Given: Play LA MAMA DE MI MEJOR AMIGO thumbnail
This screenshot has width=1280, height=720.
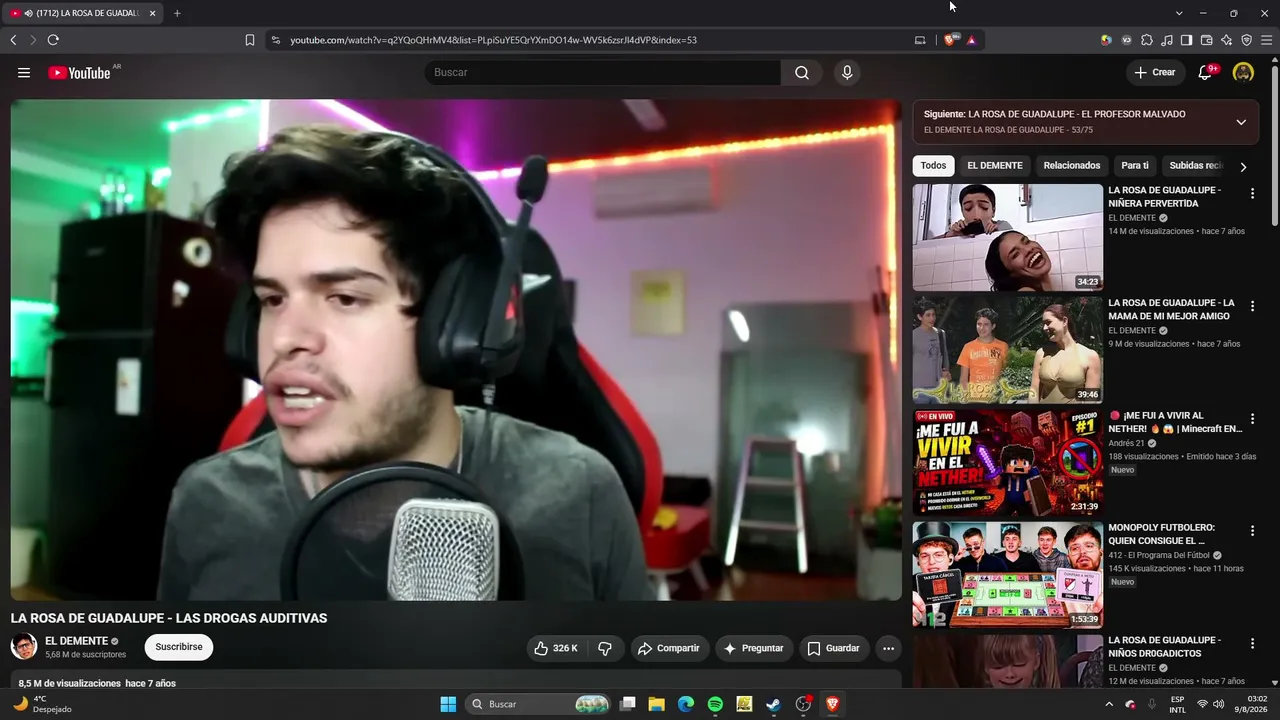Looking at the screenshot, I should tap(1007, 350).
